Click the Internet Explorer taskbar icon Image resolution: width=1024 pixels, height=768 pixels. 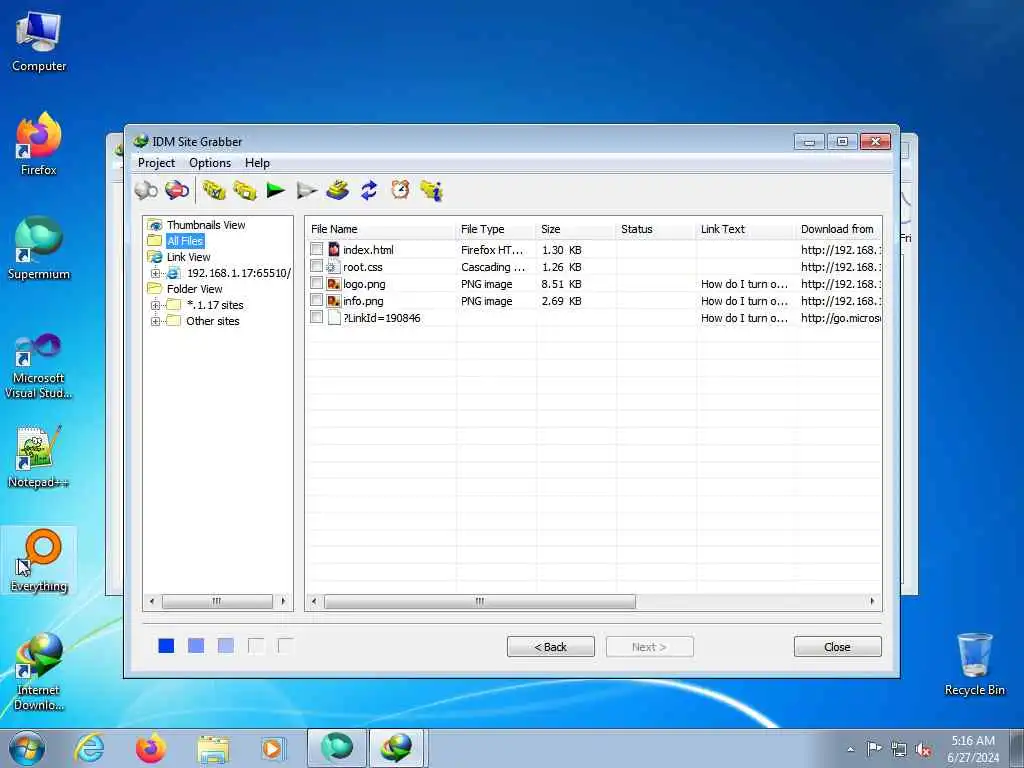coord(89,748)
